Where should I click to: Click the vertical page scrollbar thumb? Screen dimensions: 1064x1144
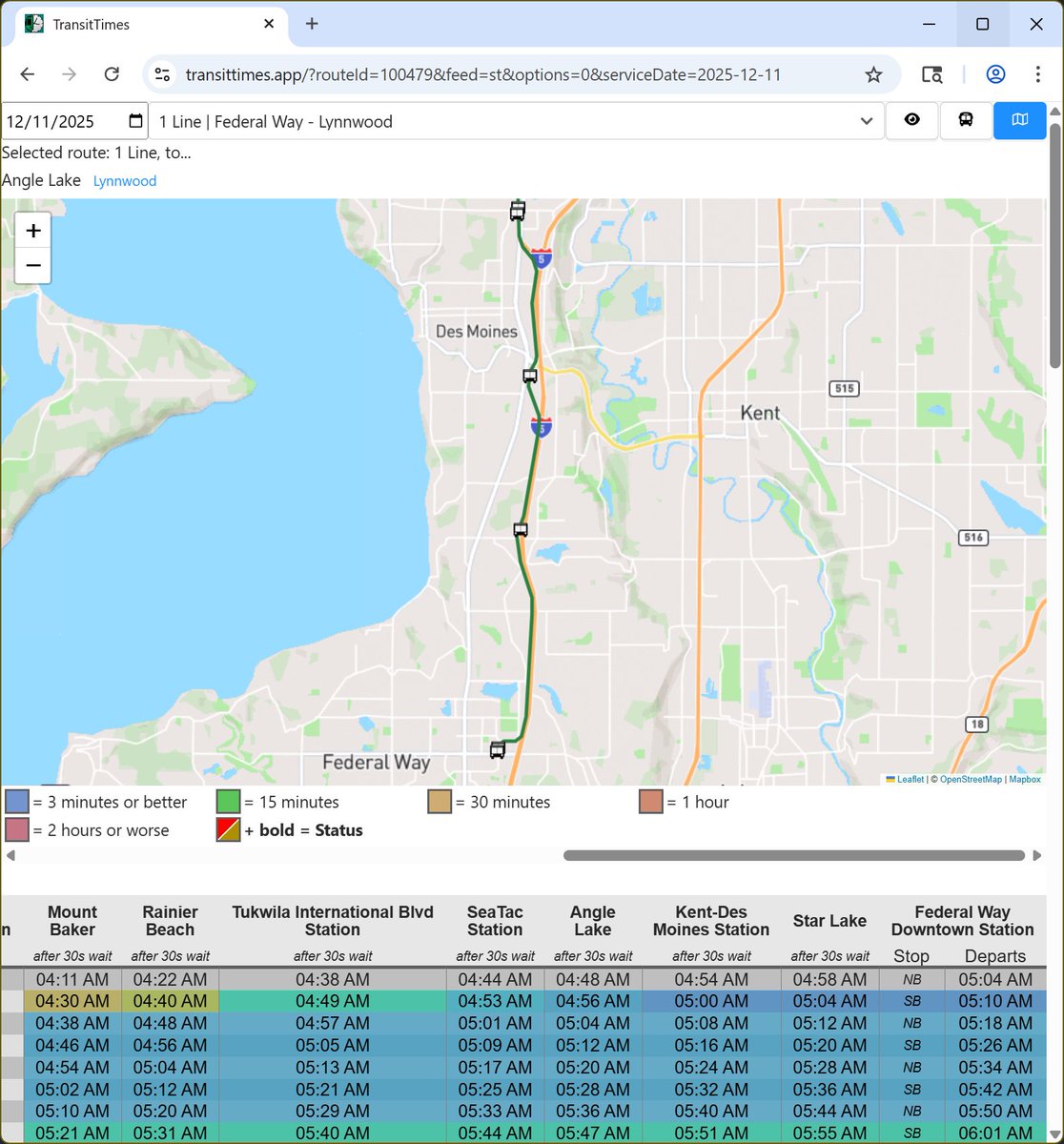(1054, 245)
